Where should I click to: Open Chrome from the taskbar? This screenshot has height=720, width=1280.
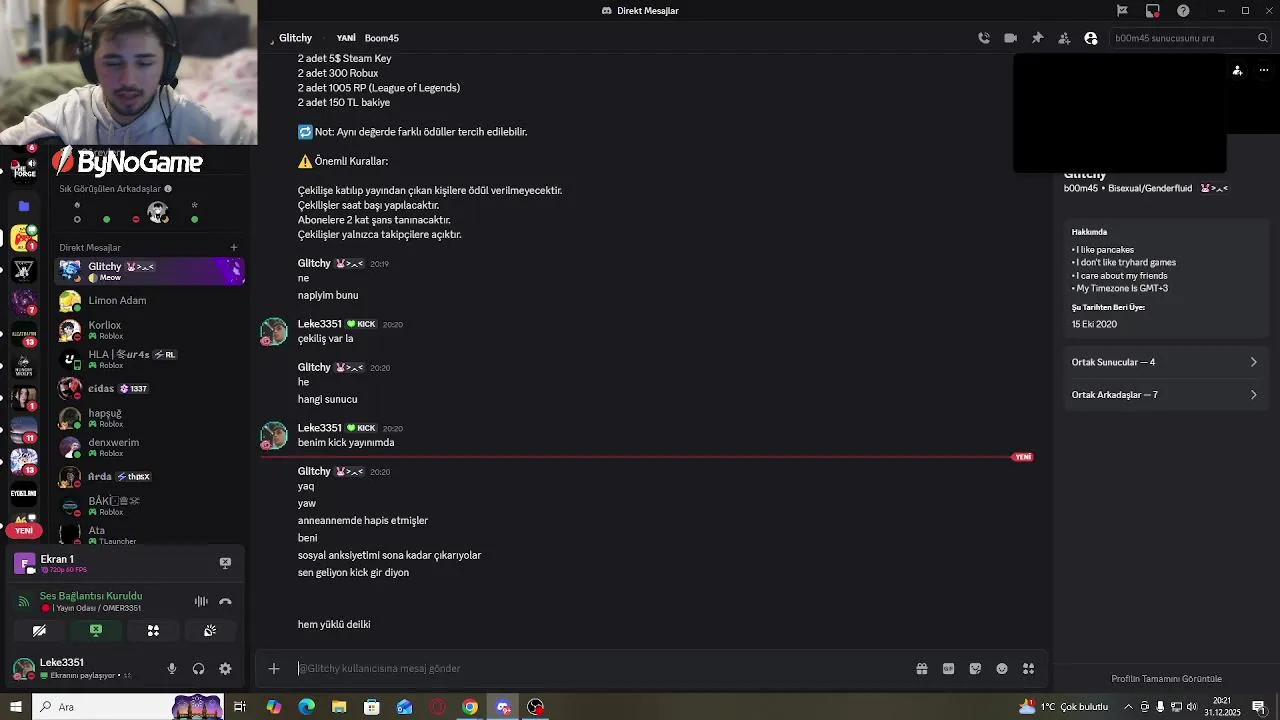470,707
